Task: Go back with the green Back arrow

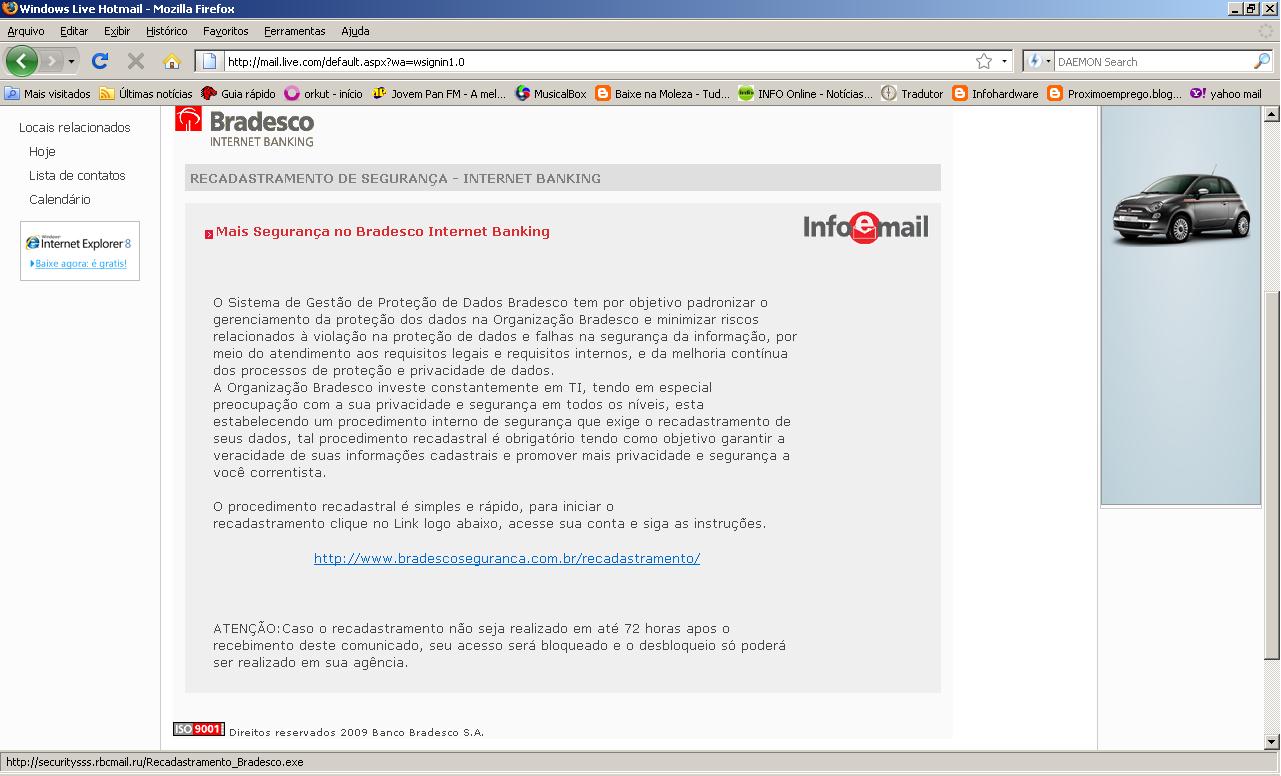Action: [21, 61]
